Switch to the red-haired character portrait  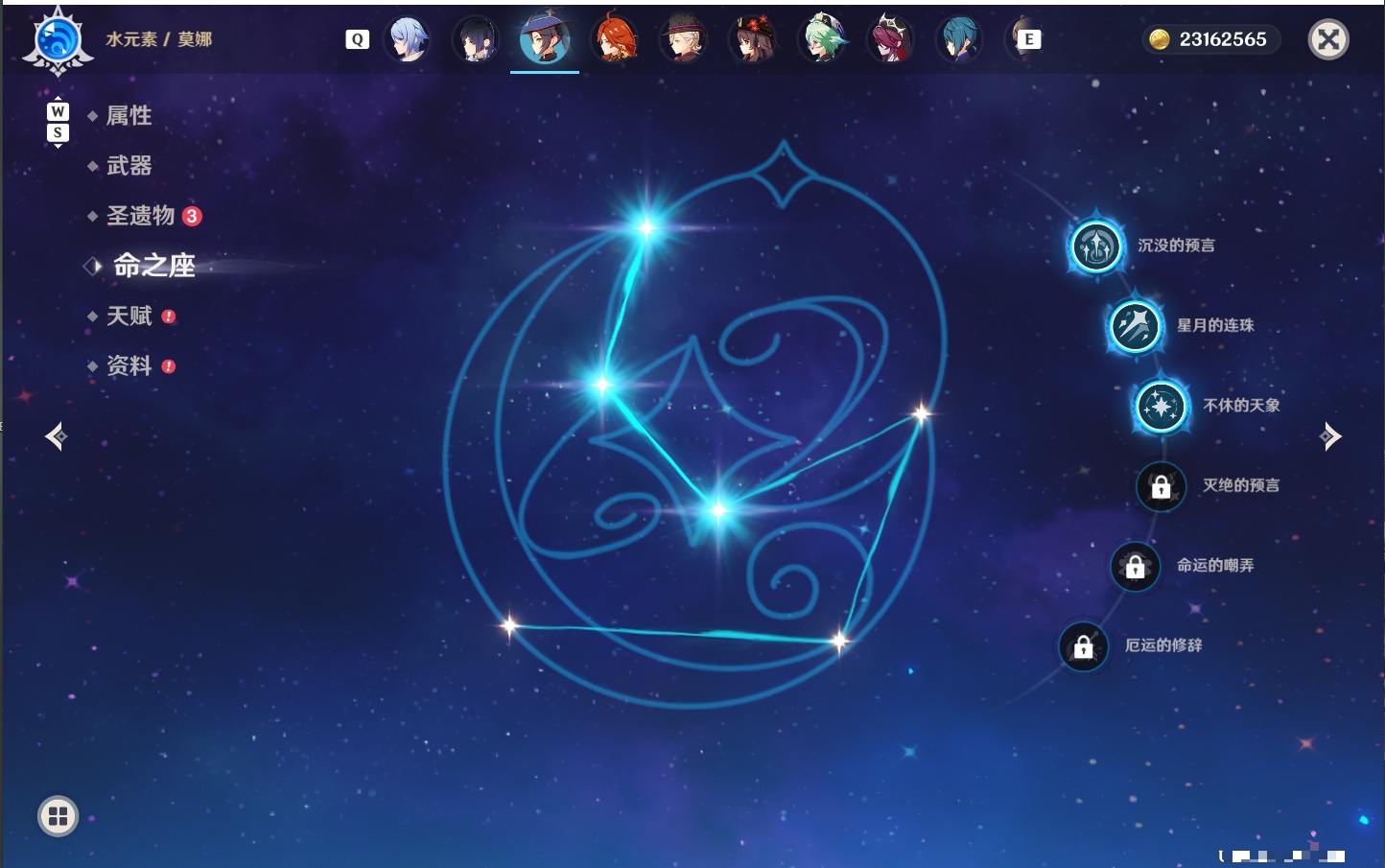pos(615,39)
